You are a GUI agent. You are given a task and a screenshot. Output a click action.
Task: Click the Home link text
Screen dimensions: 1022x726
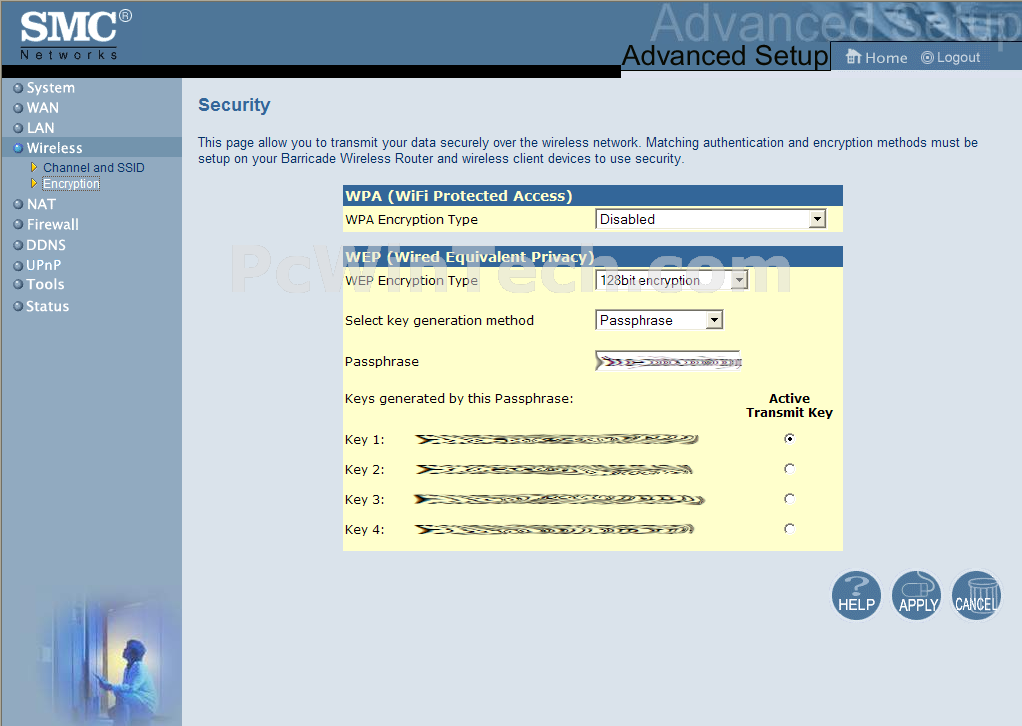(886, 58)
